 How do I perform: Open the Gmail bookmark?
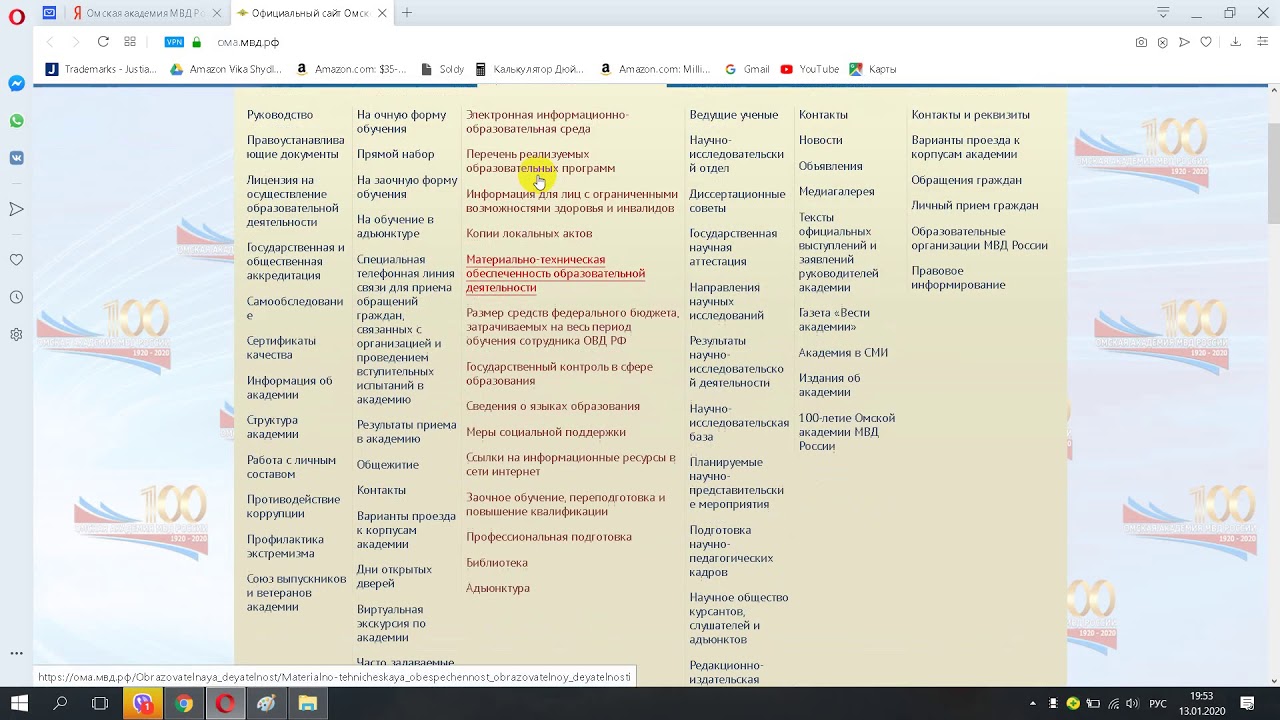pos(747,69)
